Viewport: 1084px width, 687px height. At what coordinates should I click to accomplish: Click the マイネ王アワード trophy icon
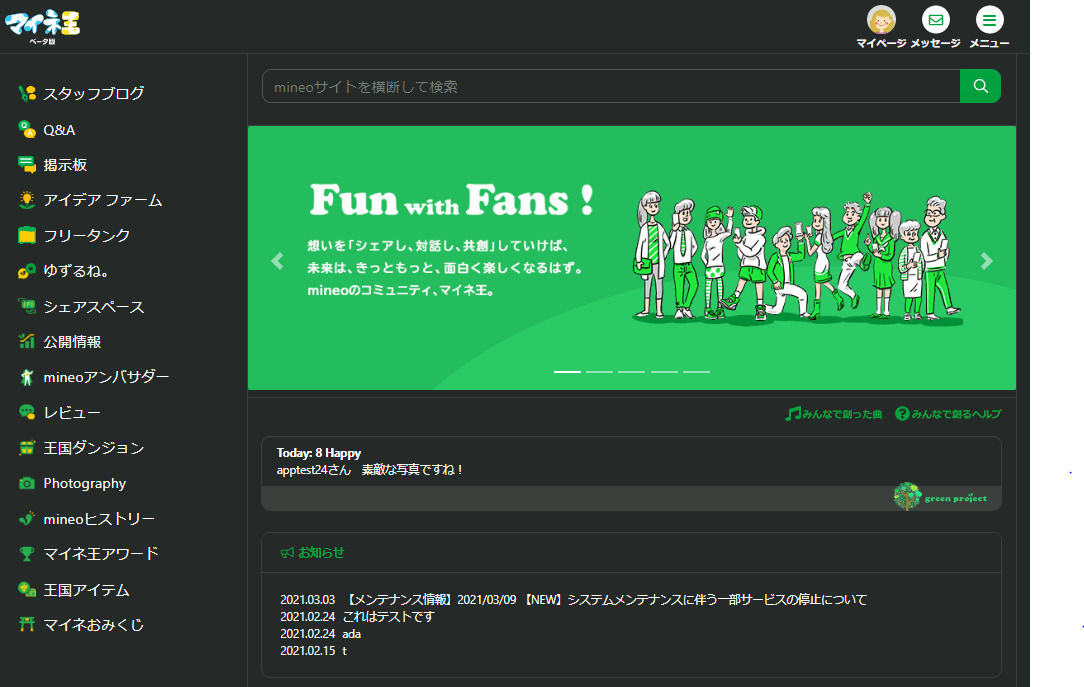27,554
